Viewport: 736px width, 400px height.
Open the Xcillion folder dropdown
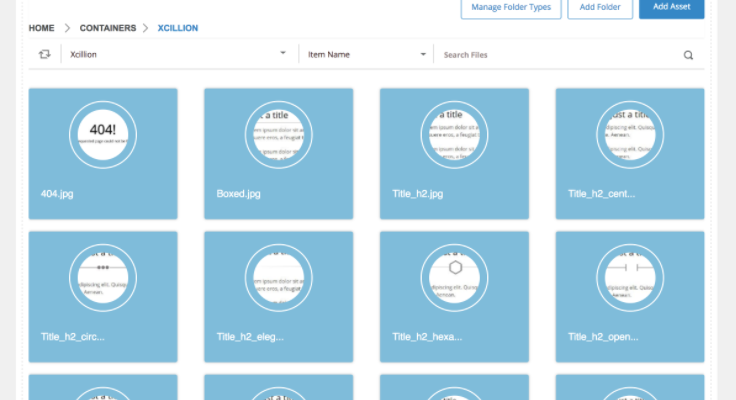coord(179,54)
